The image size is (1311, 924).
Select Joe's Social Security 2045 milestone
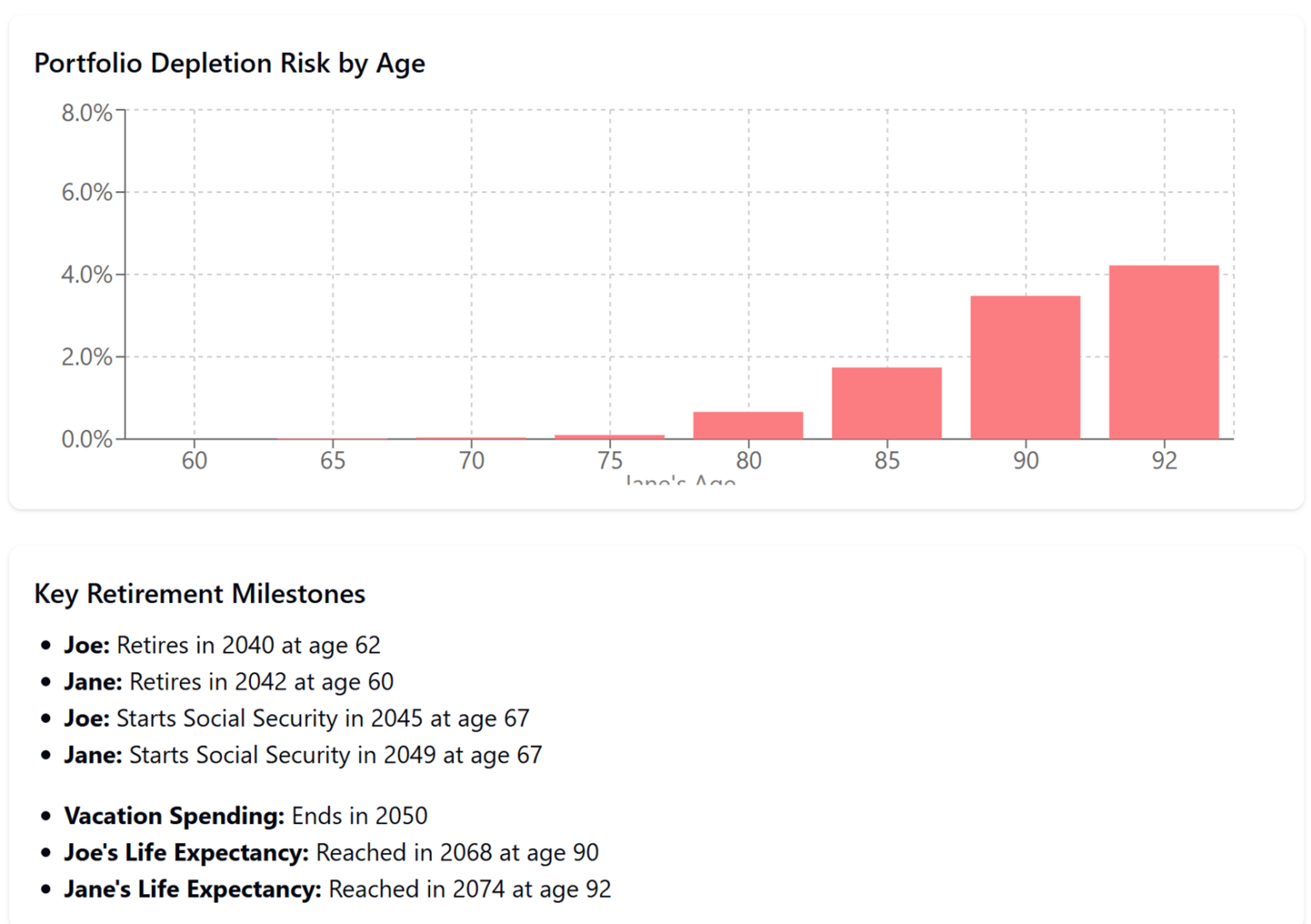point(296,718)
